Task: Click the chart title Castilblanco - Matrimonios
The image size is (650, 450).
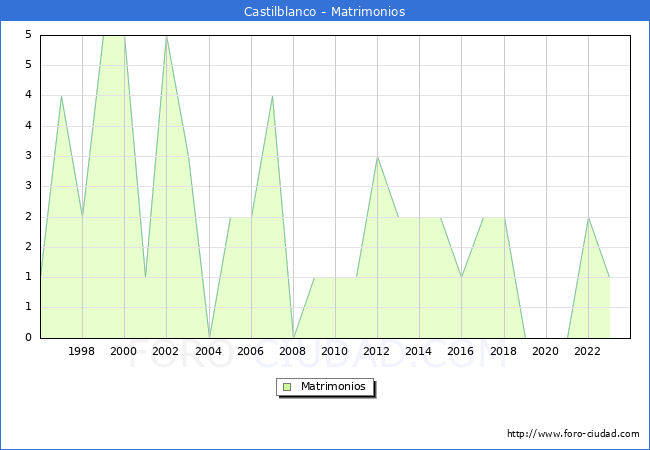Action: click(x=324, y=11)
